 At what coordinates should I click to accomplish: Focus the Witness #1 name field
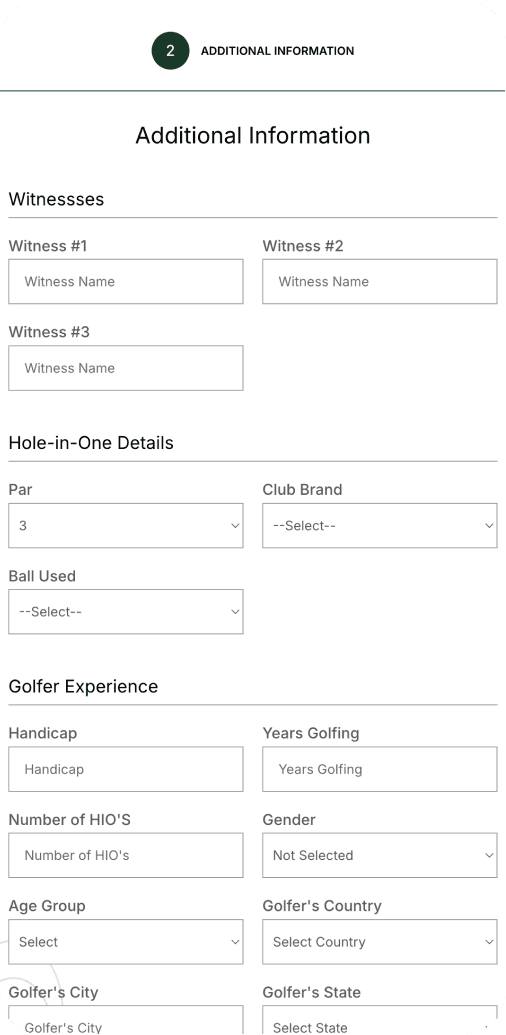pyautogui.click(x=125, y=281)
